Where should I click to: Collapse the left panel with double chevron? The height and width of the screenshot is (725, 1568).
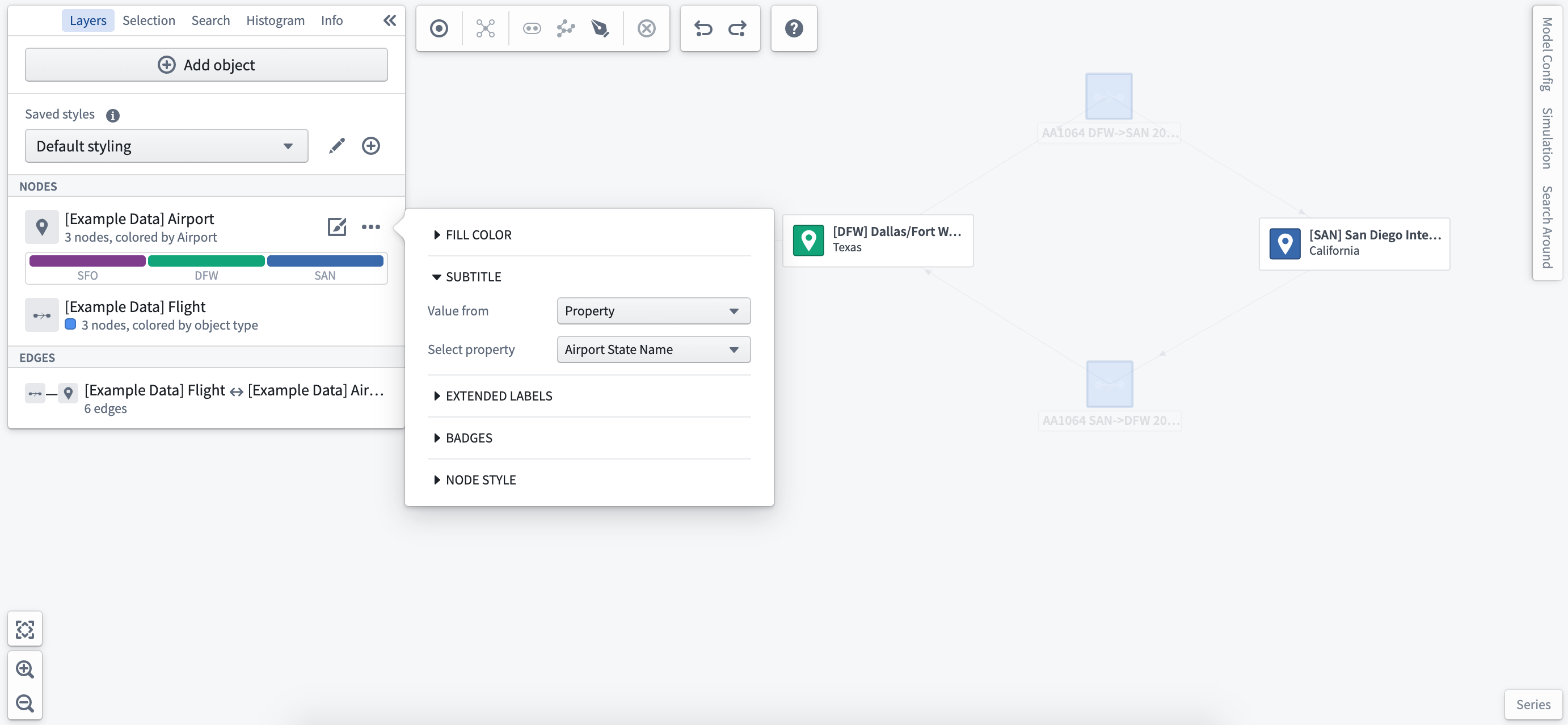coord(390,20)
